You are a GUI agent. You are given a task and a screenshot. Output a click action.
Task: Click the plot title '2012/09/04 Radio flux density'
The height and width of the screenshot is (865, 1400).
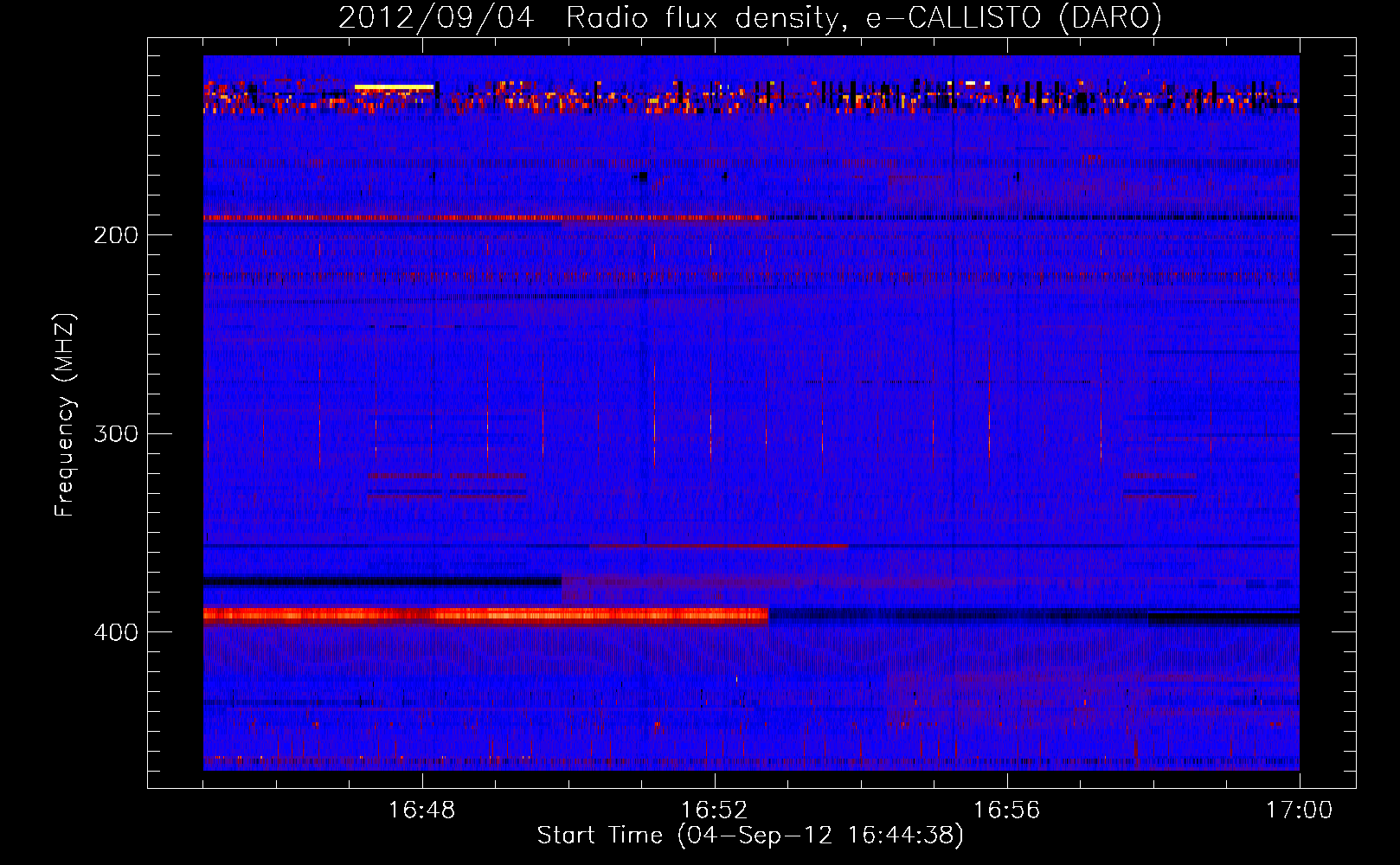588,17
